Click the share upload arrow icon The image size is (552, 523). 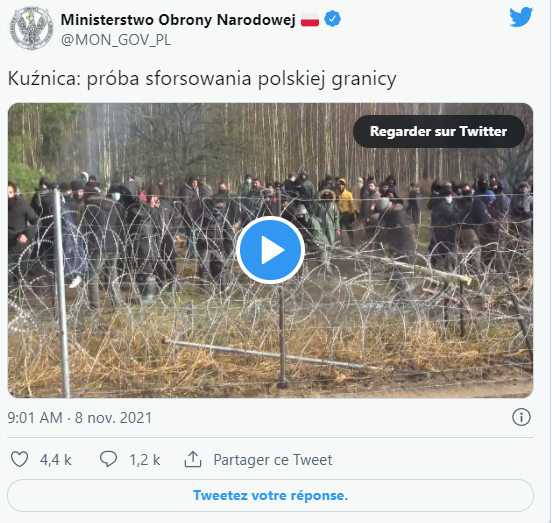pos(193,459)
